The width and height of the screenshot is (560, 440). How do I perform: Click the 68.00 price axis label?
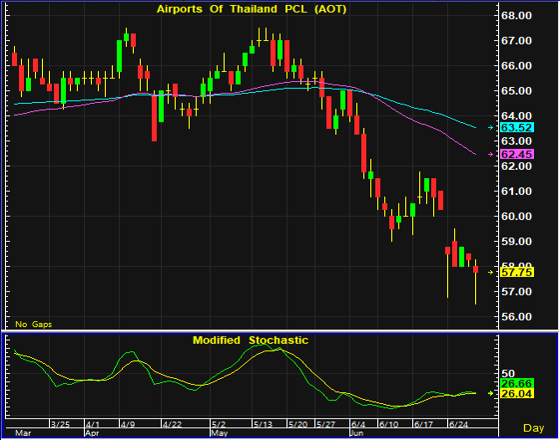(x=517, y=16)
